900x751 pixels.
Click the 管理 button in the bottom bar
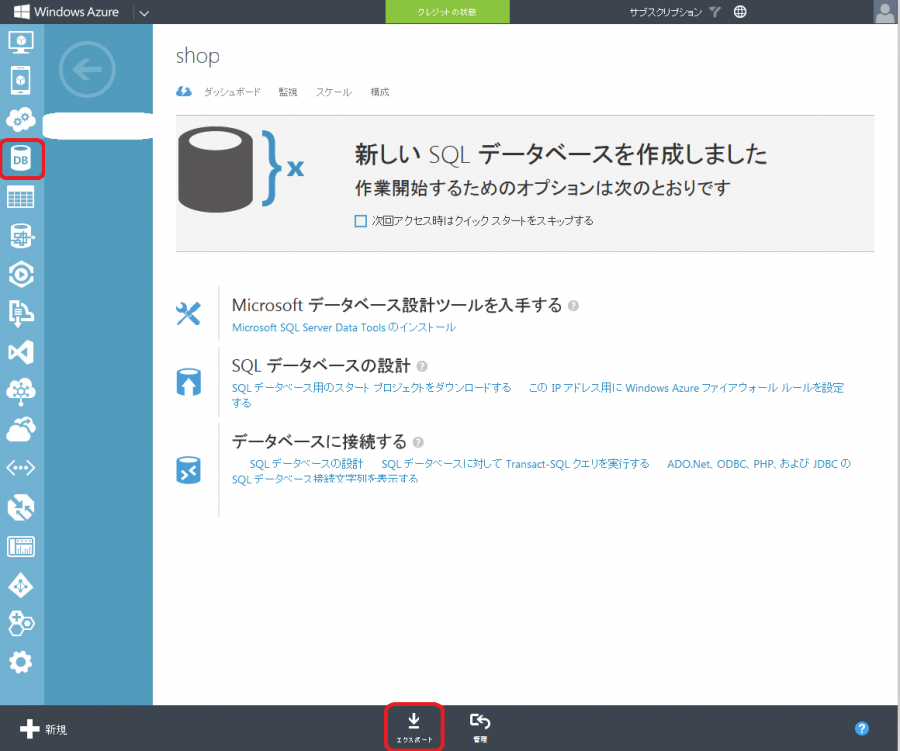[x=480, y=727]
